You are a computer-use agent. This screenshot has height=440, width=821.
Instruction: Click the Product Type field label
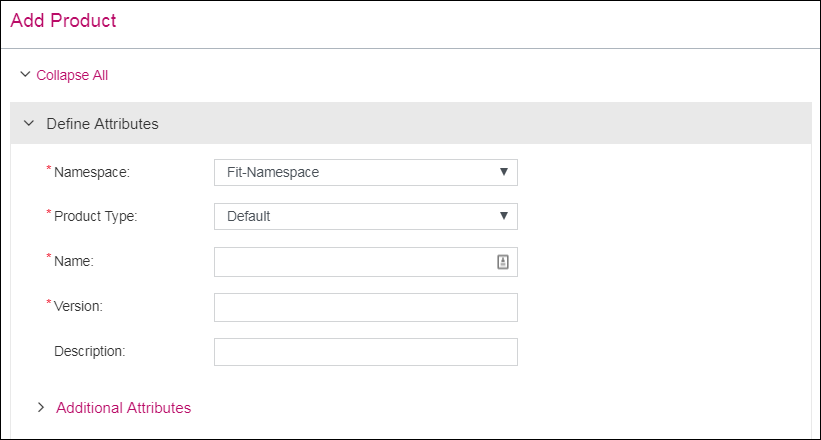95,216
